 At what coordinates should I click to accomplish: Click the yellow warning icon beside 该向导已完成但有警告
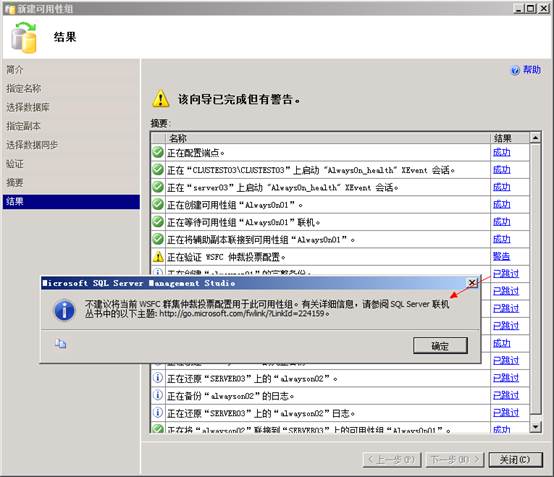coord(161,99)
